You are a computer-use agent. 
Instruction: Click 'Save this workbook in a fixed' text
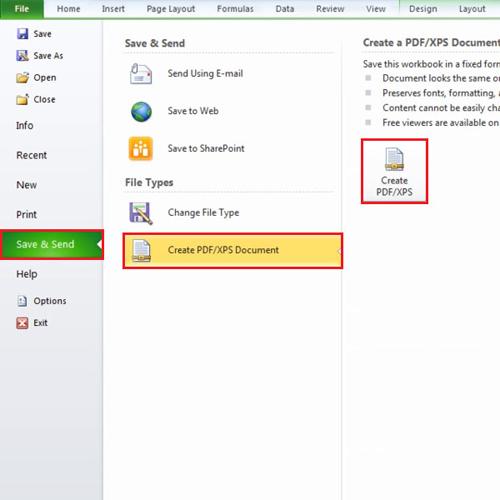click(431, 64)
